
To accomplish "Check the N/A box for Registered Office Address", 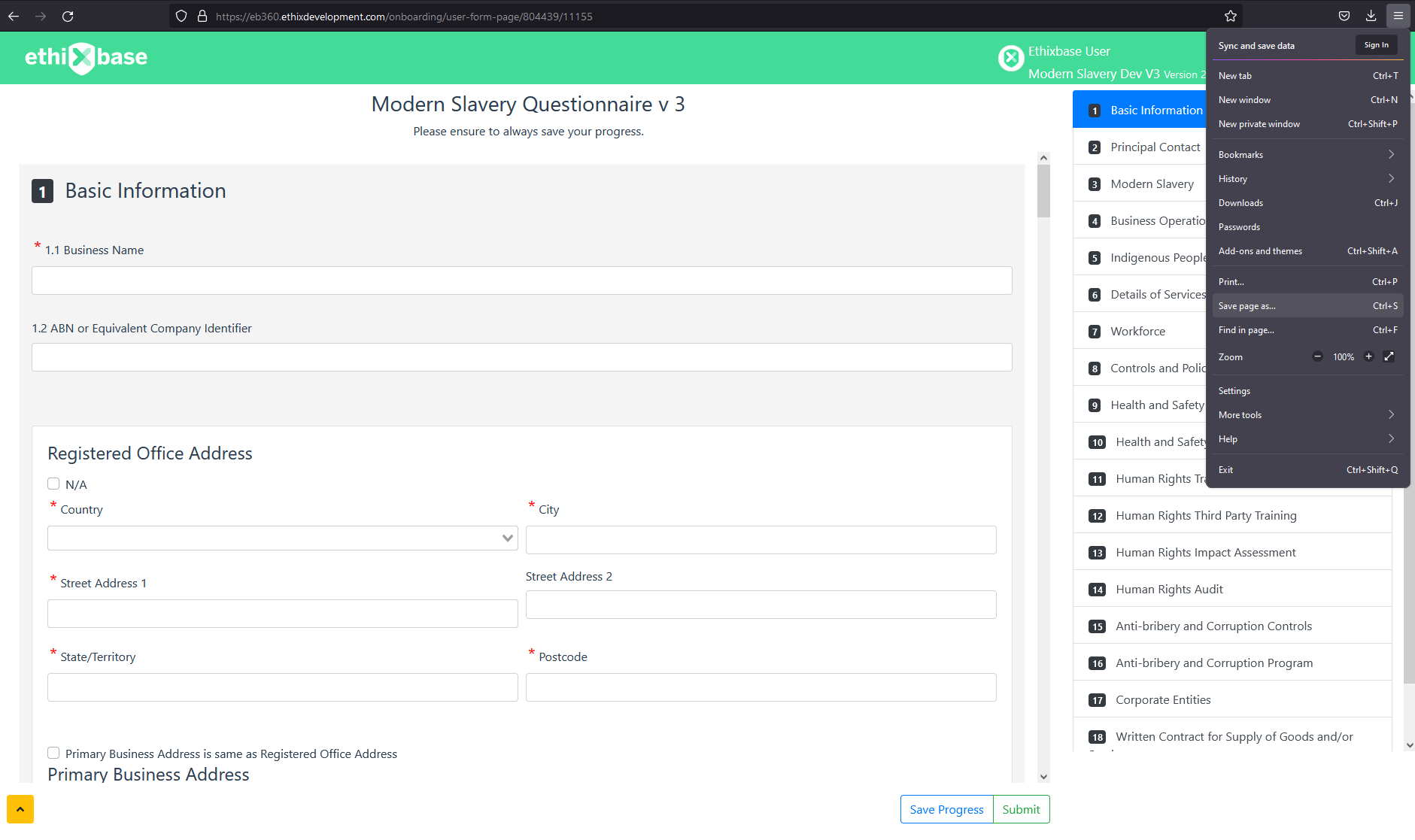I will click(53, 484).
